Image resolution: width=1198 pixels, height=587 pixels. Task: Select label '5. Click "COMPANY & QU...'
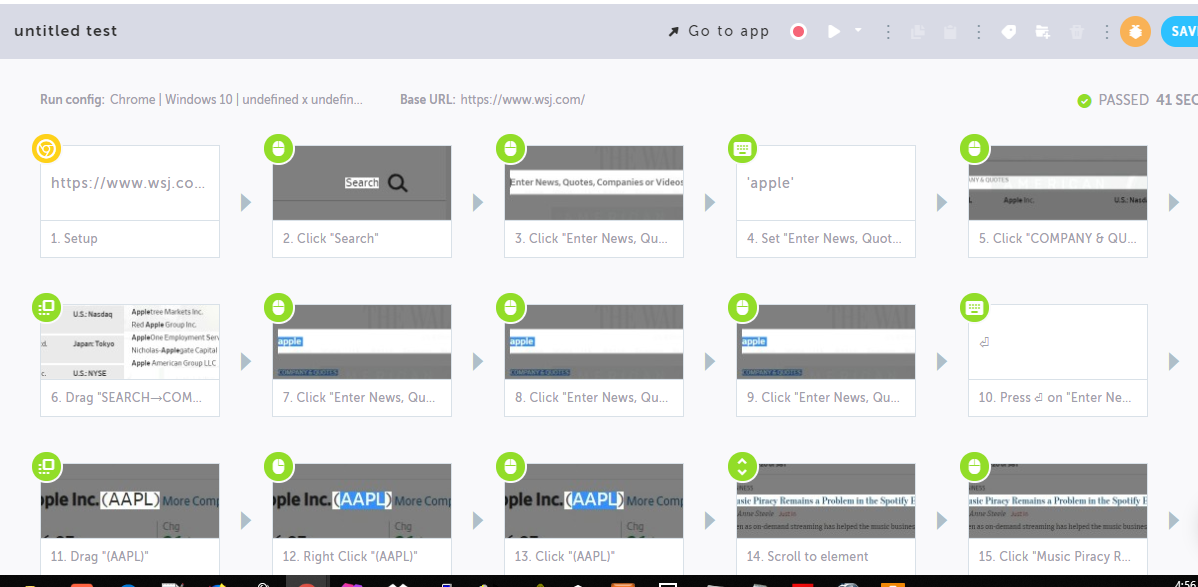coord(1057,238)
